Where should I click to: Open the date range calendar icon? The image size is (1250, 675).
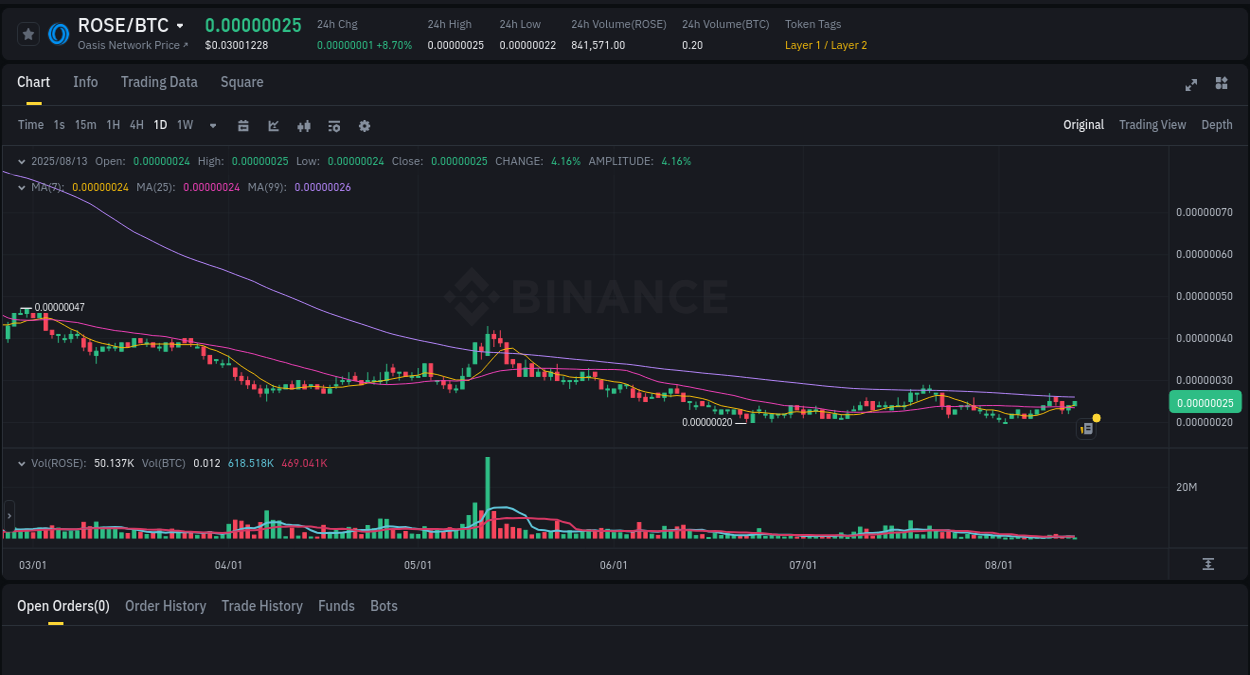click(x=243, y=125)
